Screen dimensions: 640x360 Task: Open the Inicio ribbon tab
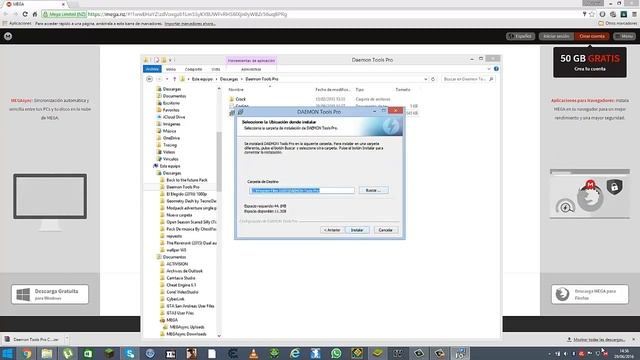pos(171,69)
